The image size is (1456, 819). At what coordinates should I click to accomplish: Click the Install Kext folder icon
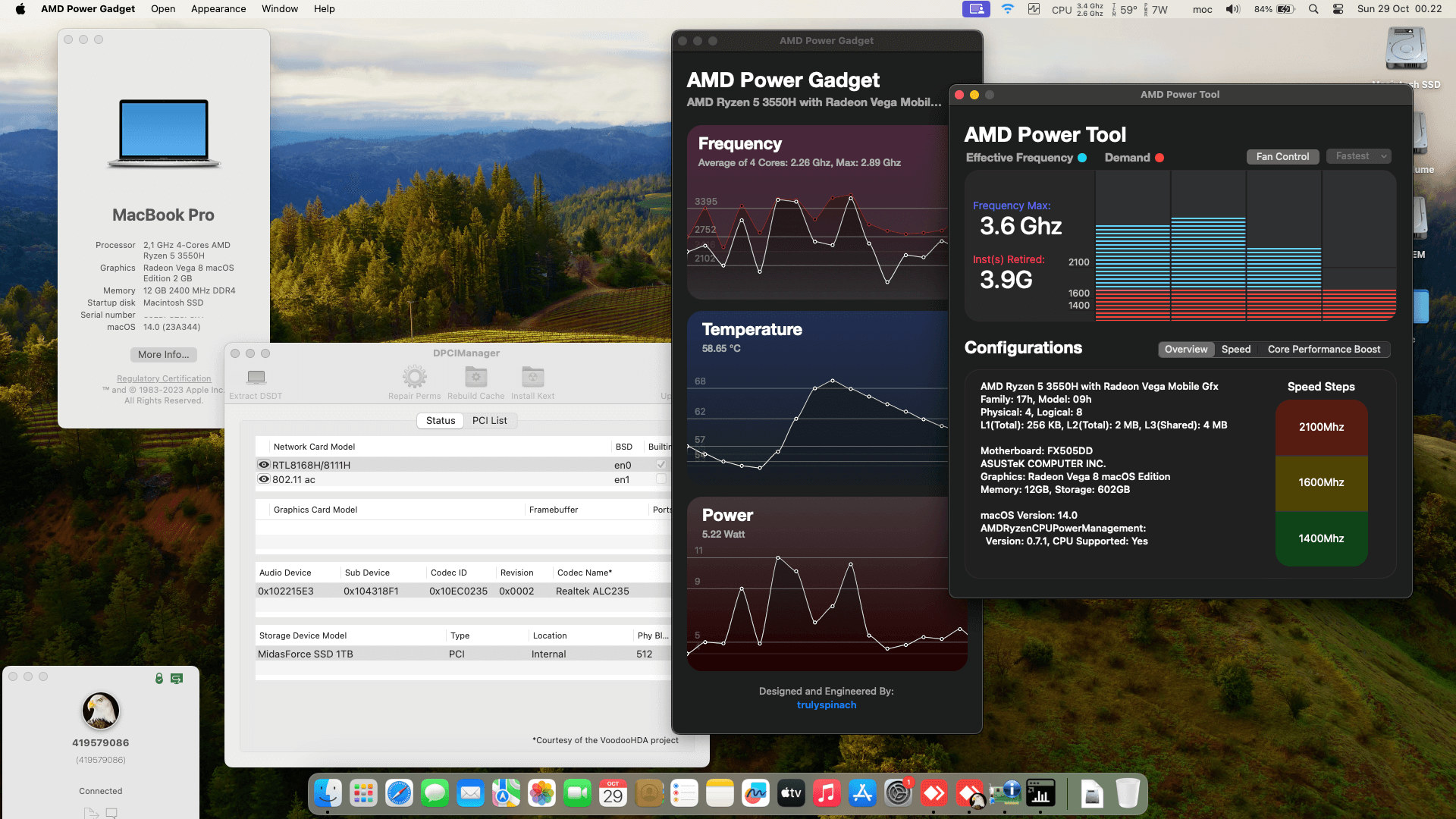coord(532,377)
